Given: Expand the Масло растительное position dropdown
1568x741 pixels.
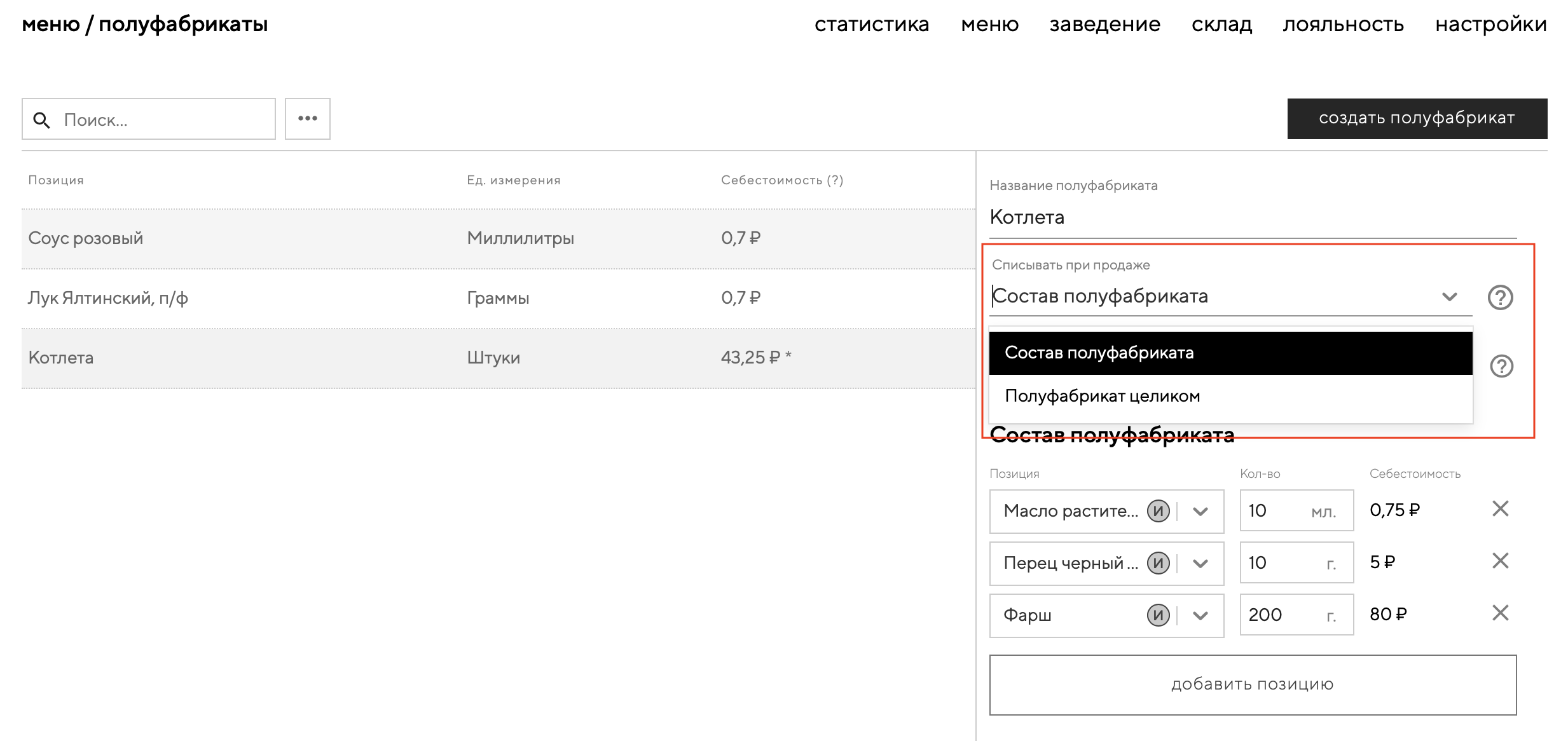Looking at the screenshot, I should coord(1200,512).
